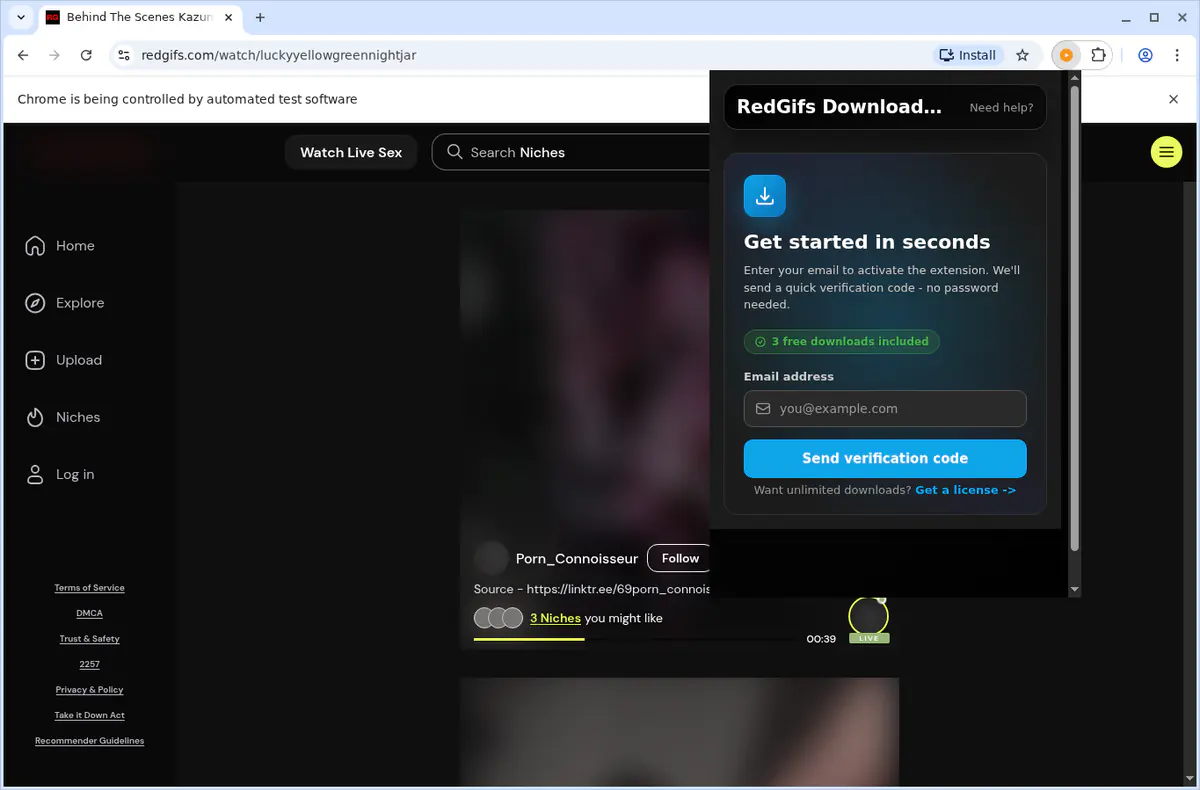The width and height of the screenshot is (1200, 790).
Task: Click Need help? link
Action: 1001,107
